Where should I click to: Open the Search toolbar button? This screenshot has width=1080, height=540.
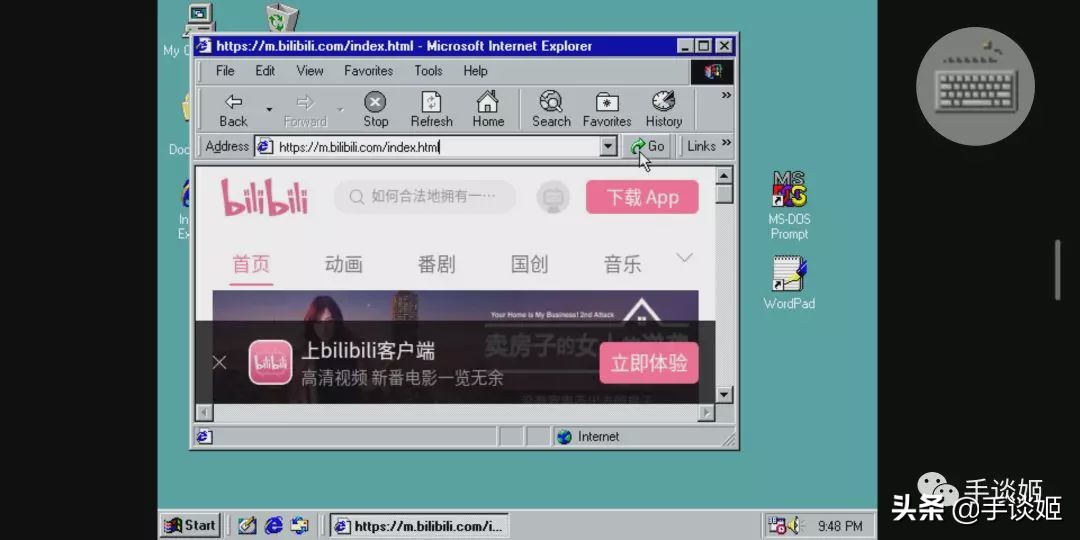[x=551, y=109]
